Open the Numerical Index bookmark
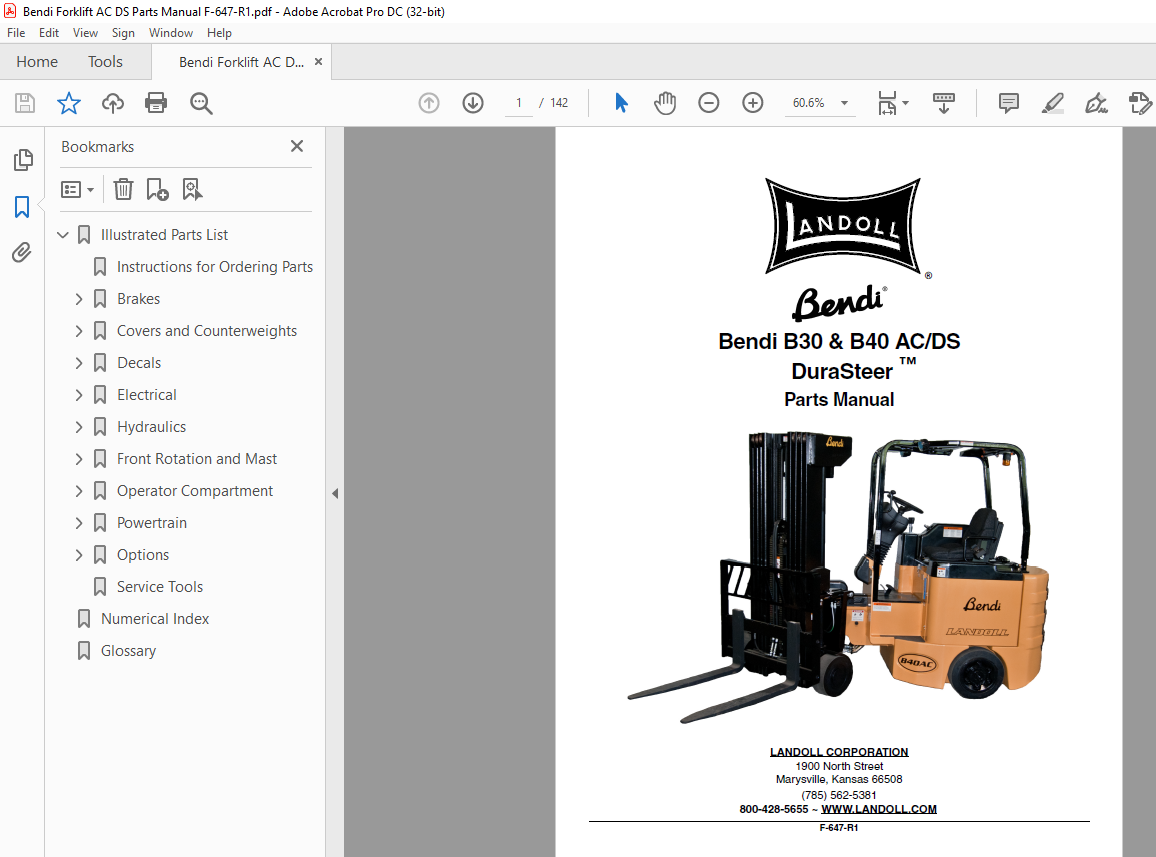 click(155, 619)
